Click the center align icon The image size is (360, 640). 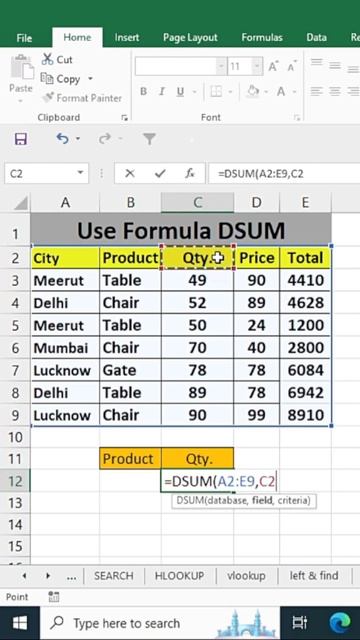coord(335,91)
